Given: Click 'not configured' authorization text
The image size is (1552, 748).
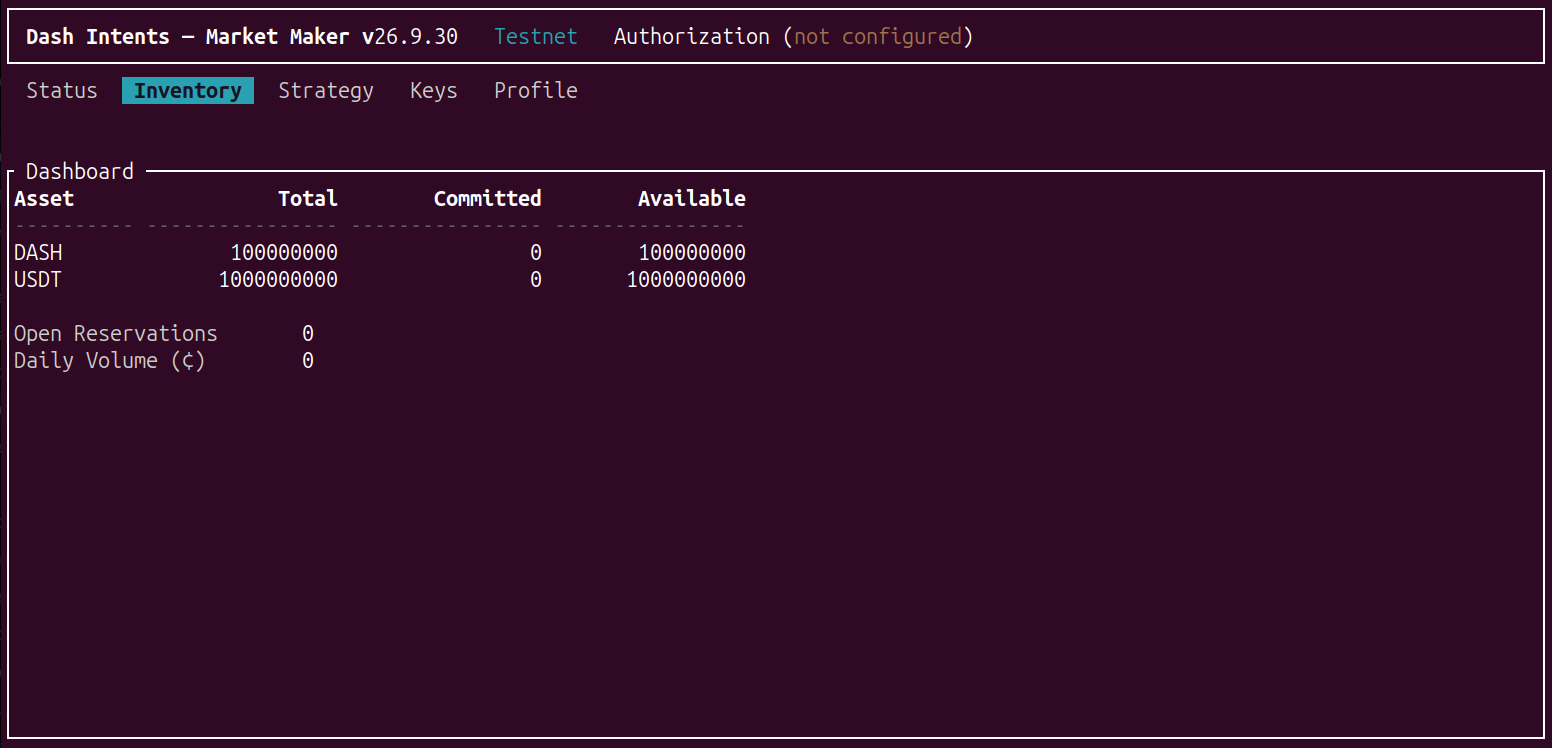Looking at the screenshot, I should [878, 37].
